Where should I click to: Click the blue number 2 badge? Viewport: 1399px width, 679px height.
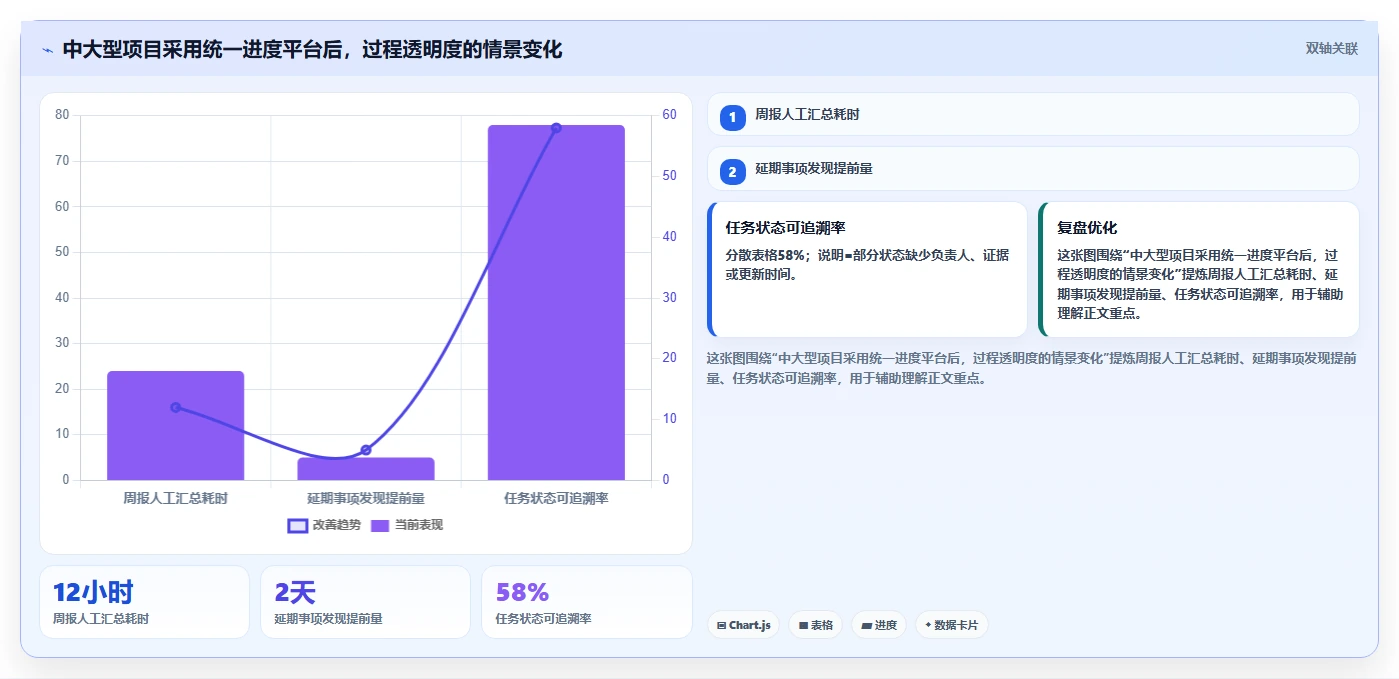(x=732, y=172)
